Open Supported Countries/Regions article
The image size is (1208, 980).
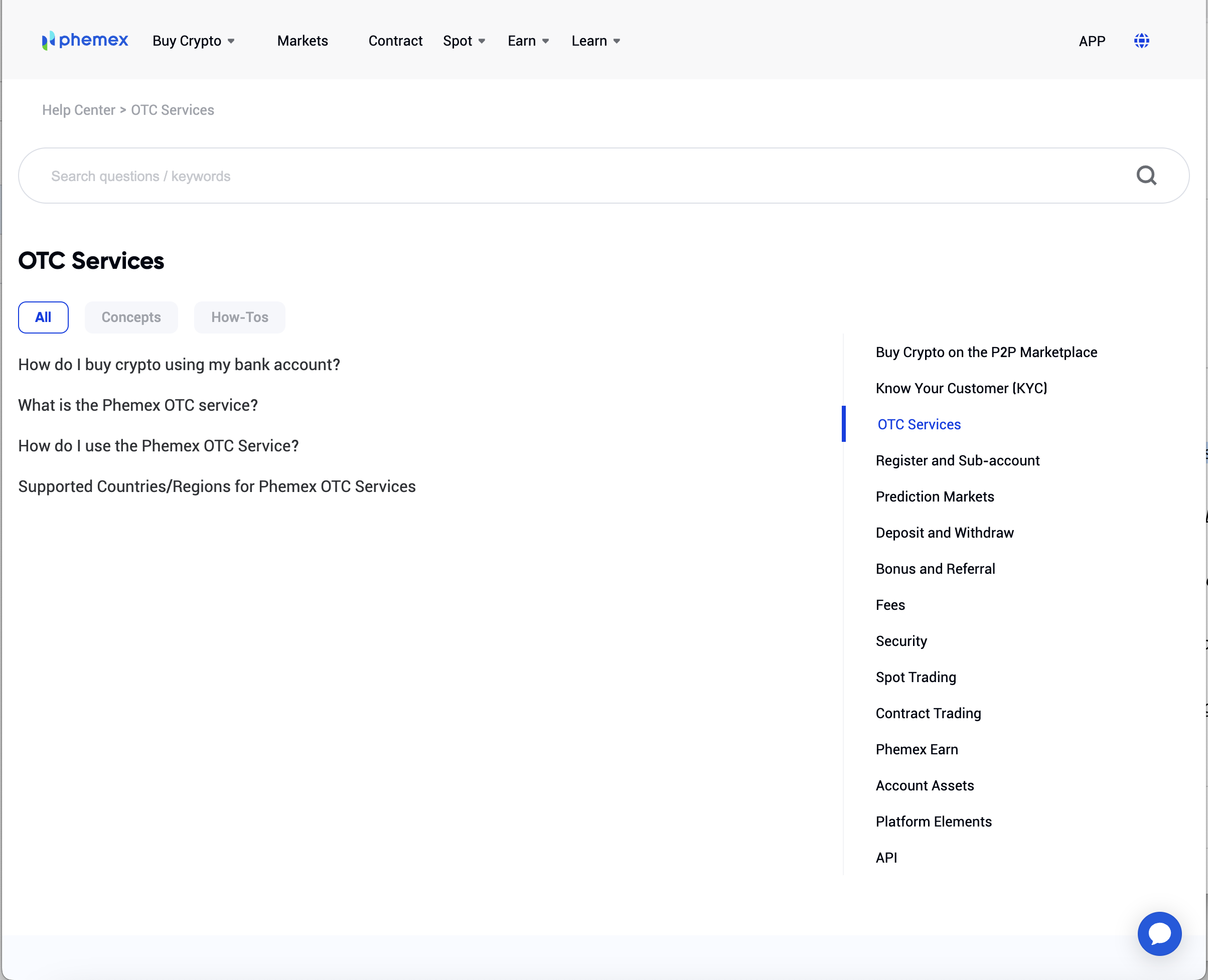pos(217,486)
